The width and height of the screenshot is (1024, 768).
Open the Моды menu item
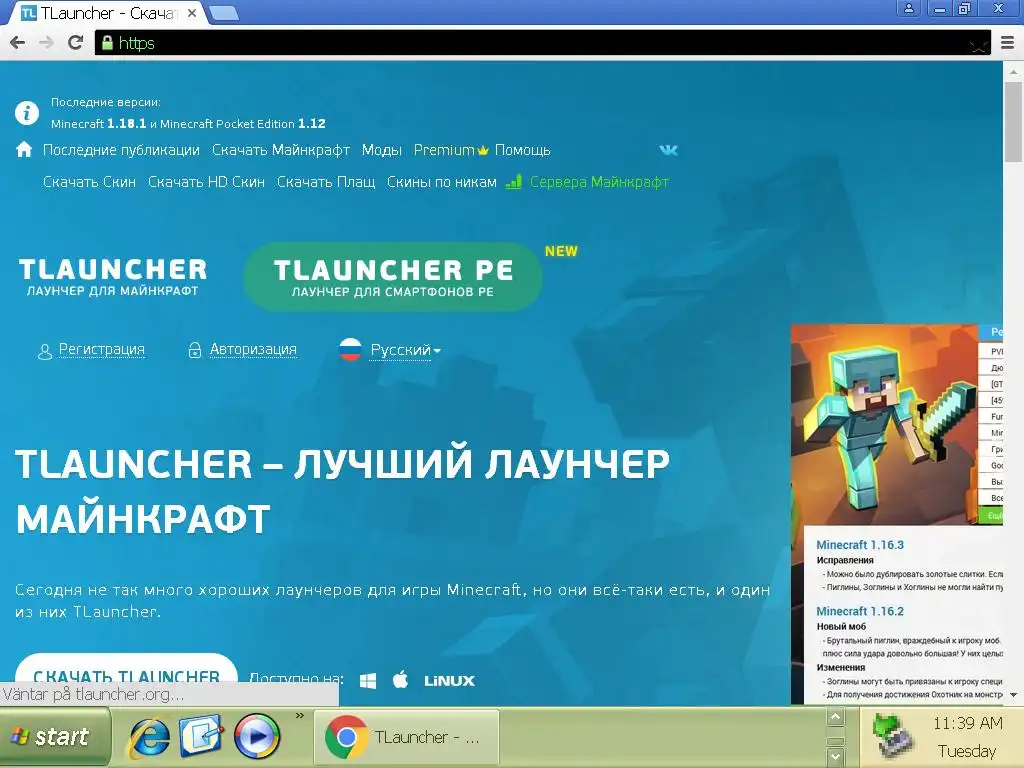pos(381,150)
